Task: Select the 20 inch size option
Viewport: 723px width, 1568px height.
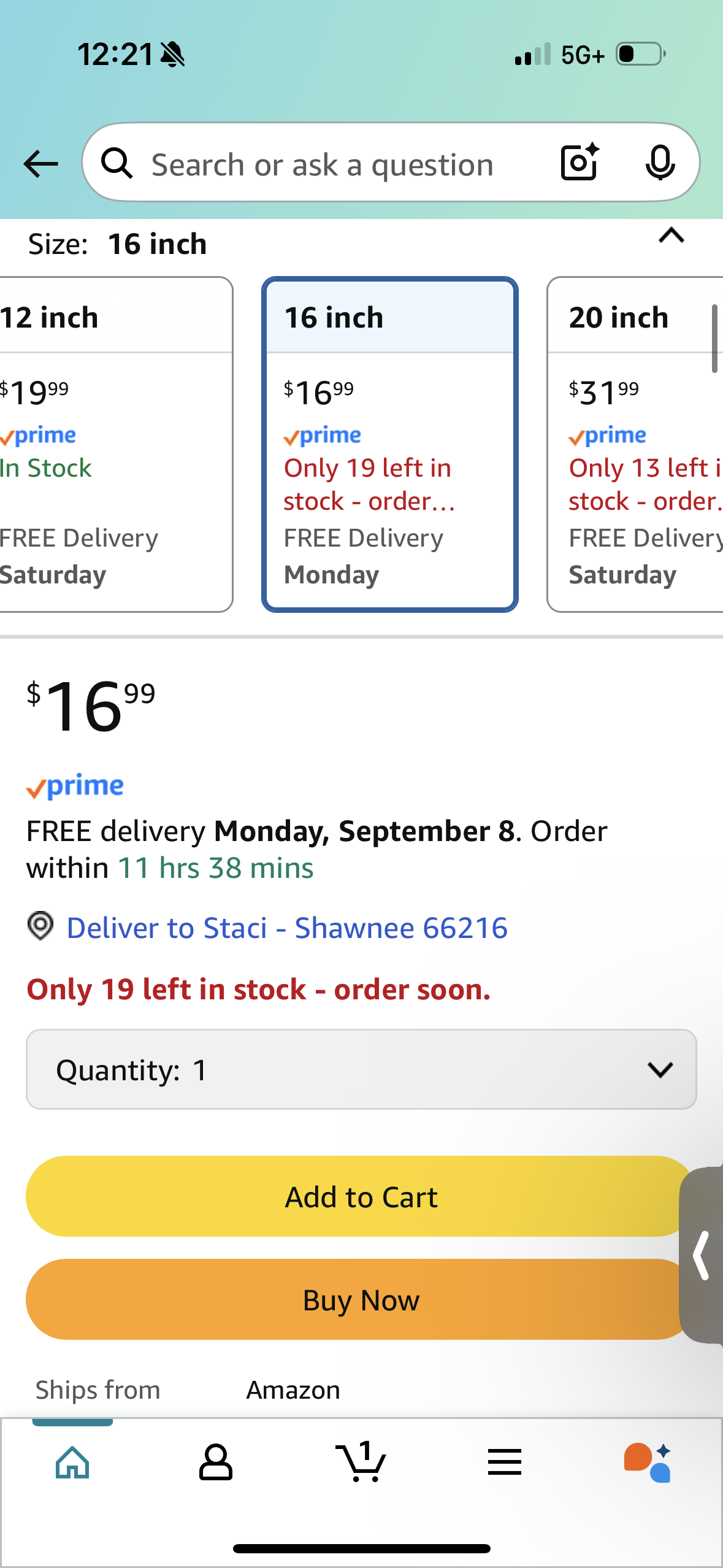Action: pos(635,444)
